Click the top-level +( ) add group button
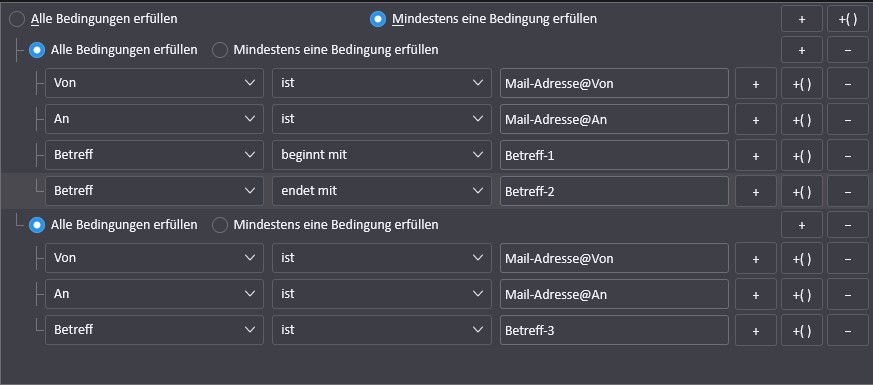 coord(847,19)
